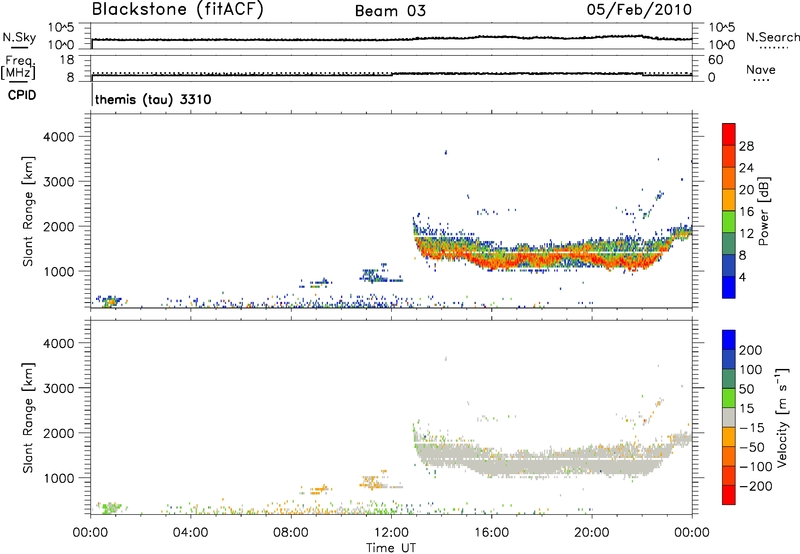Click the '60' tick on Nave scale

tap(715, 60)
